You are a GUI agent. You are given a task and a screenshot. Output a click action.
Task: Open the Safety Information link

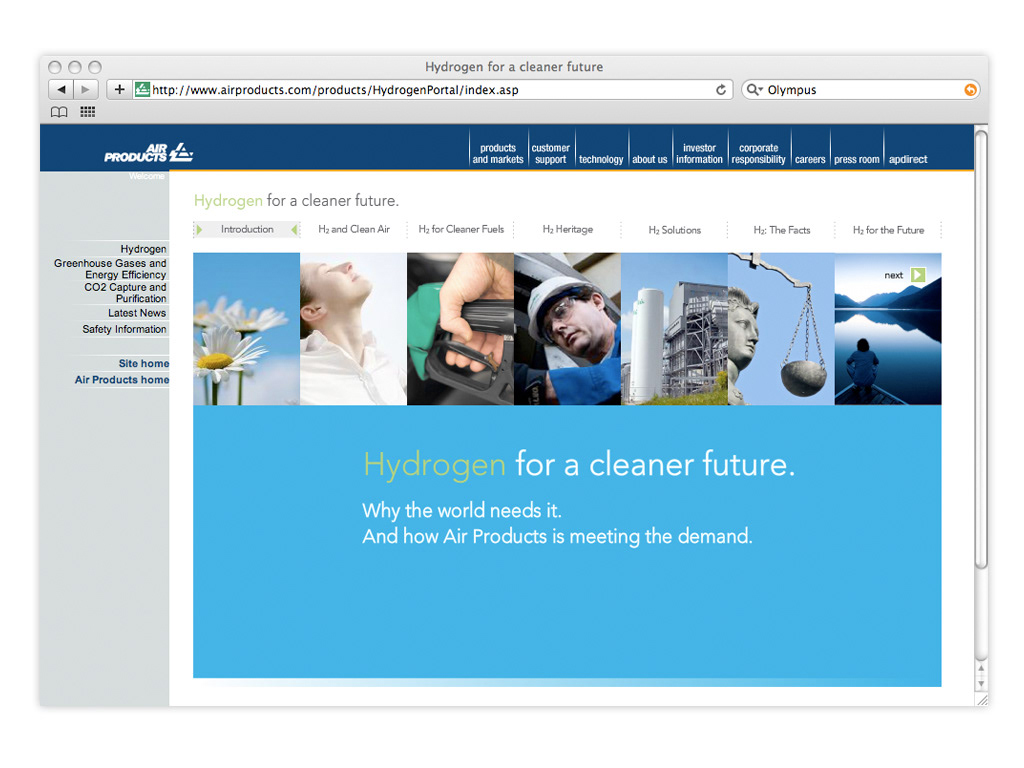(124, 329)
